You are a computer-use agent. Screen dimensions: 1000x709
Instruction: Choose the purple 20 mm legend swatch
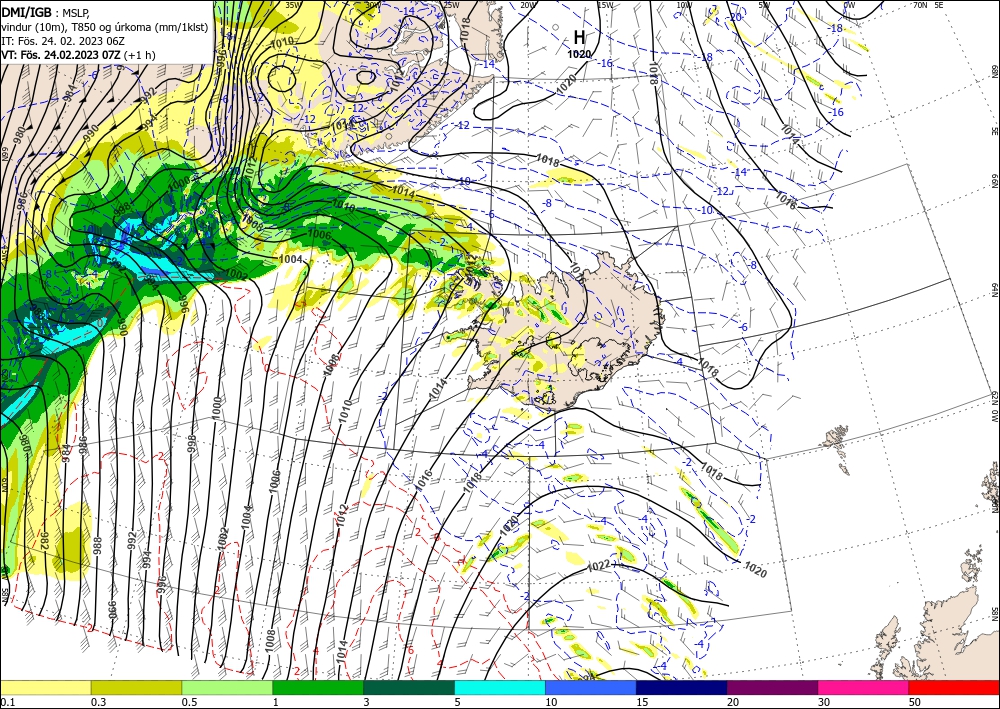coord(772,687)
